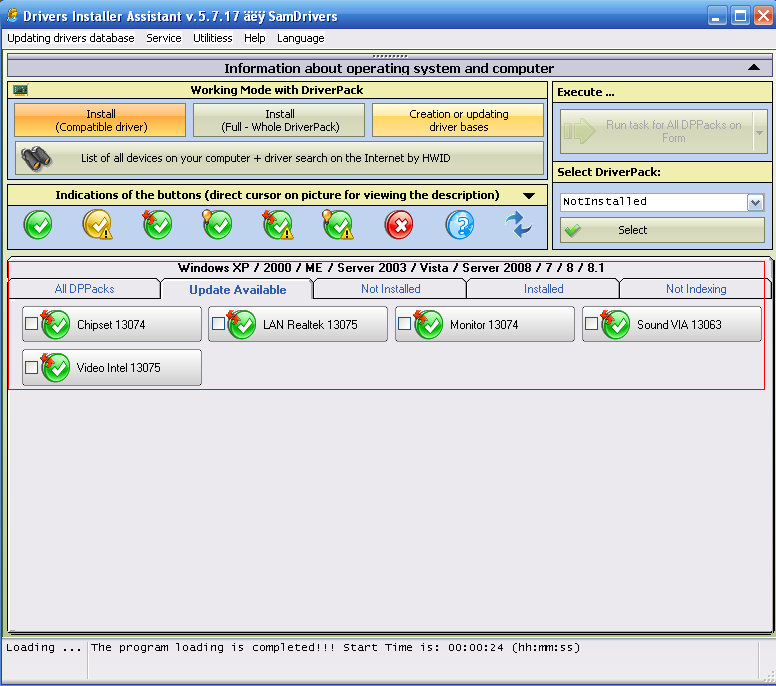Check the Monitor 13074 checkbox
This screenshot has width=776, height=686.
tap(404, 324)
